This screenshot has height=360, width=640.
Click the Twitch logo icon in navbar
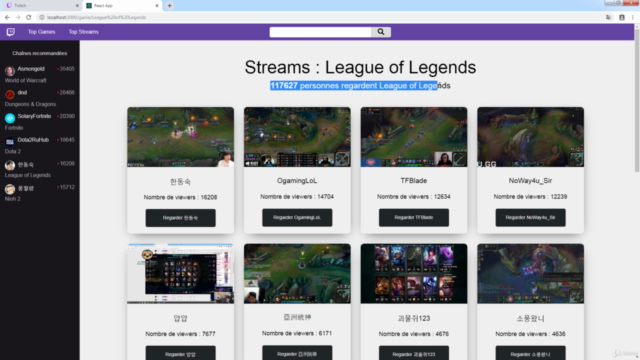pyautogui.click(x=11, y=32)
